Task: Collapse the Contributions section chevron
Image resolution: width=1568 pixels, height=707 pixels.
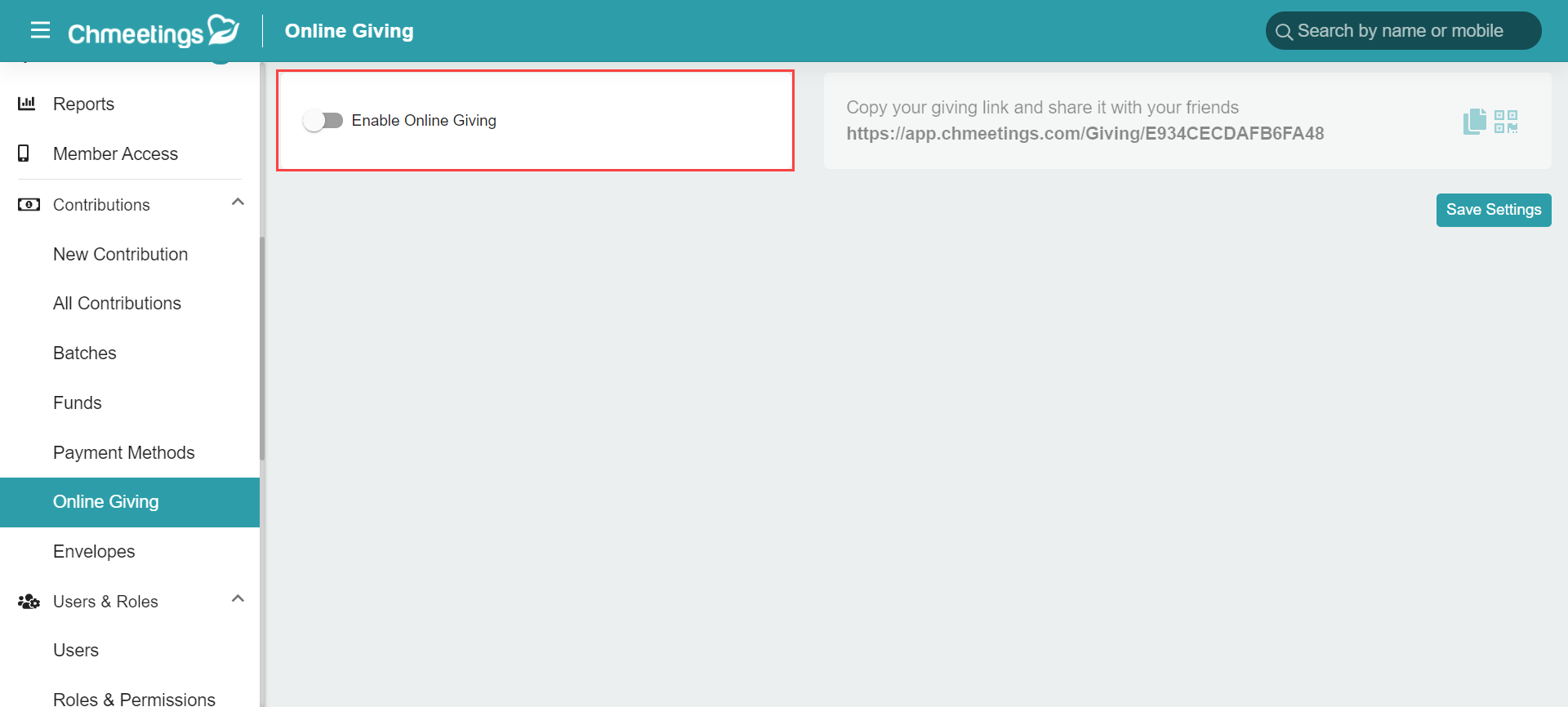Action: [x=238, y=202]
